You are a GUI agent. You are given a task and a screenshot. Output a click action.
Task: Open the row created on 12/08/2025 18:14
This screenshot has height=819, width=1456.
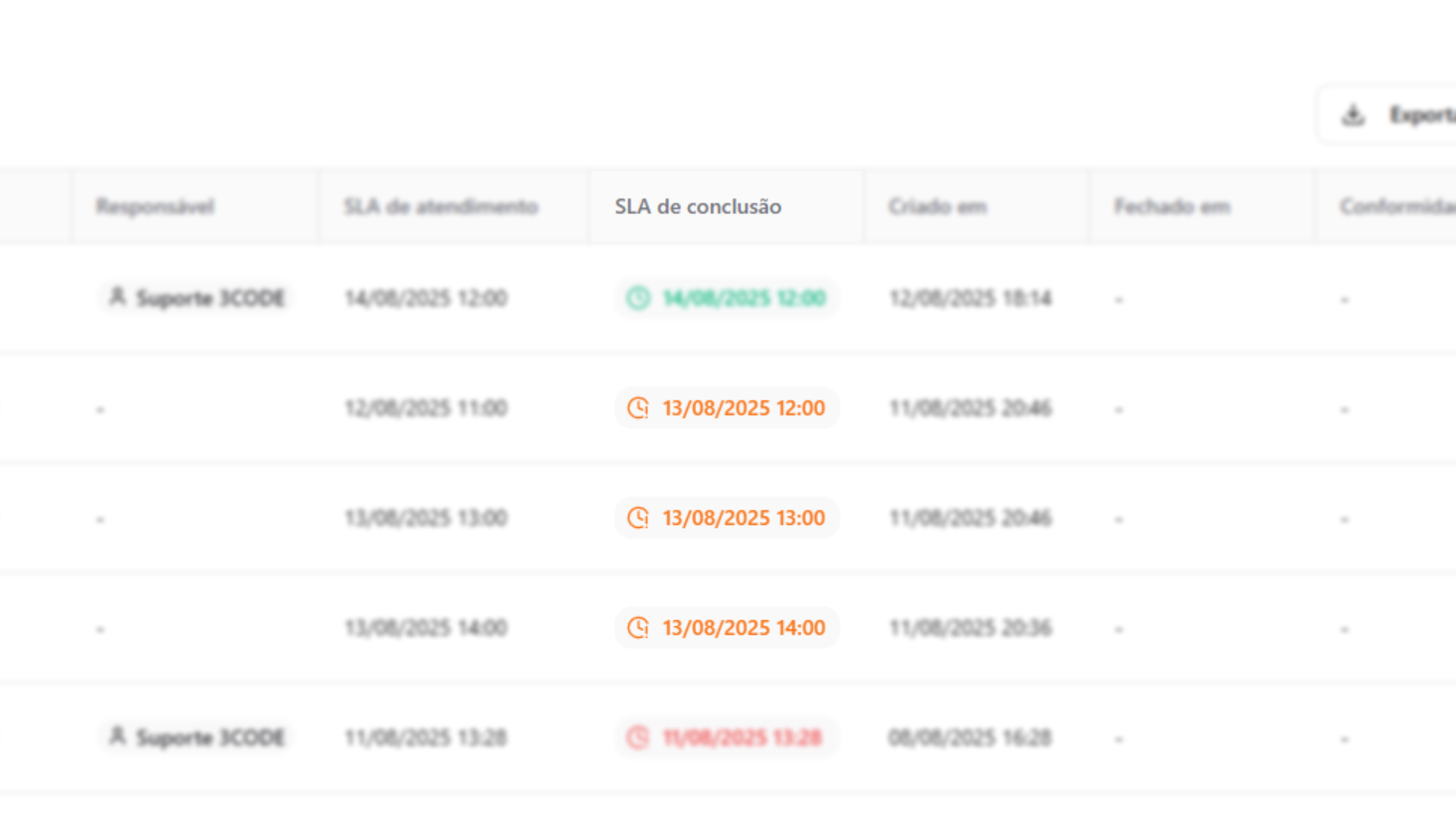point(970,298)
